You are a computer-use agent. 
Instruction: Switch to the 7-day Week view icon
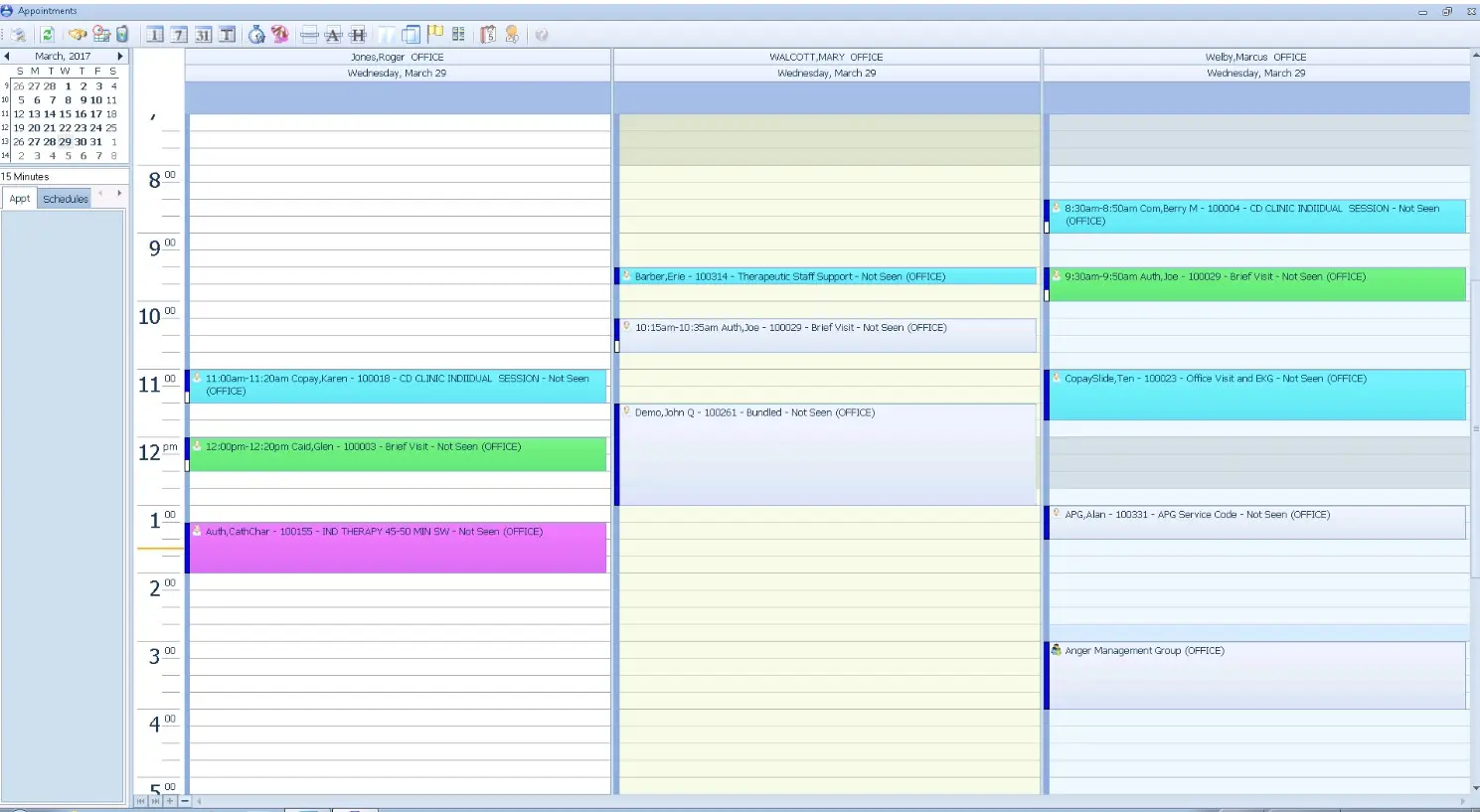click(178, 34)
